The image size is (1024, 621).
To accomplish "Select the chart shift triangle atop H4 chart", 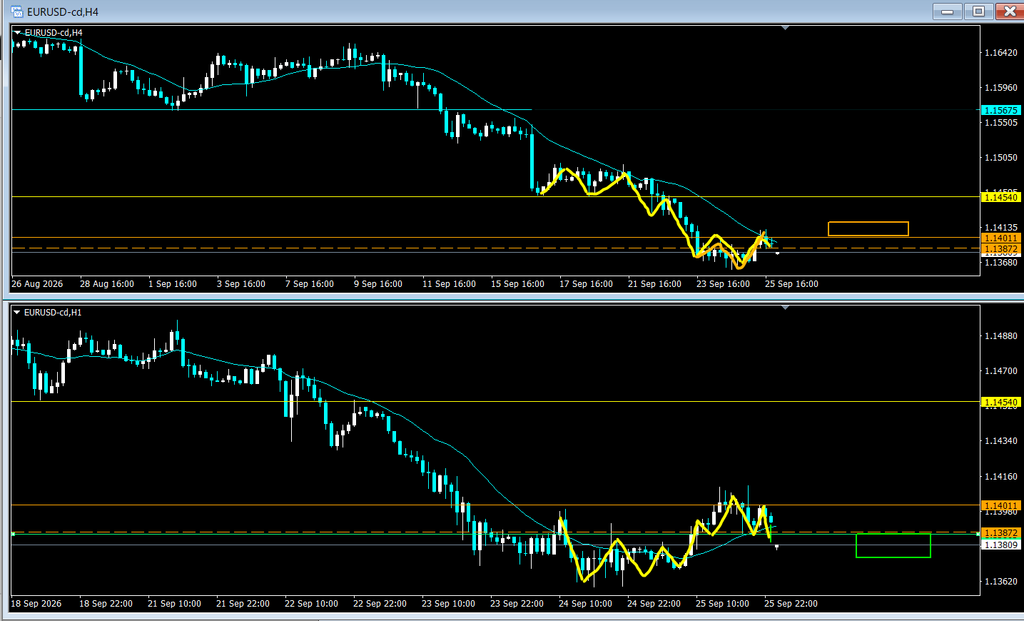I will 785,28.
